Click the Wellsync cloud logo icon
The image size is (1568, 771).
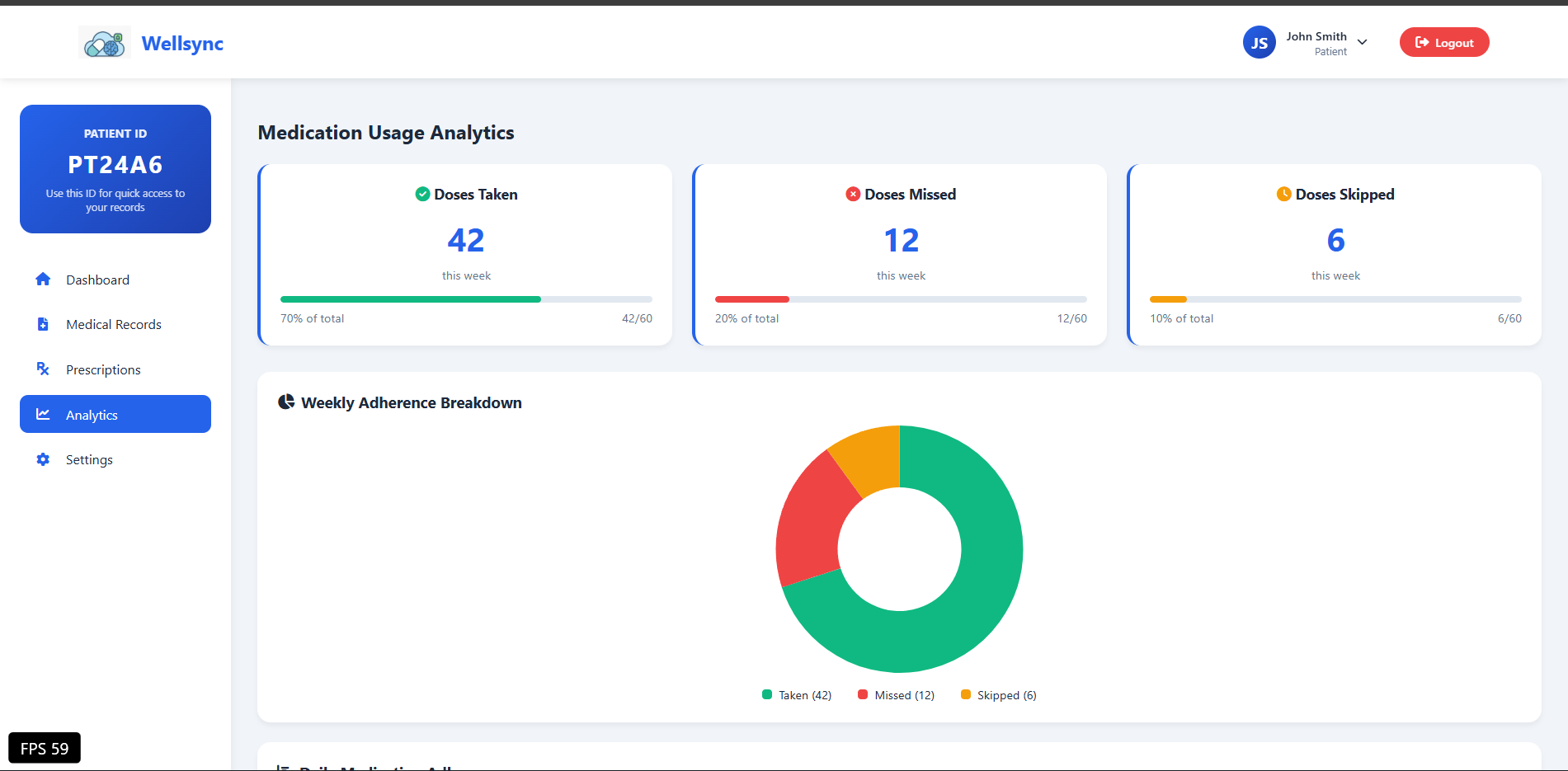[105, 43]
